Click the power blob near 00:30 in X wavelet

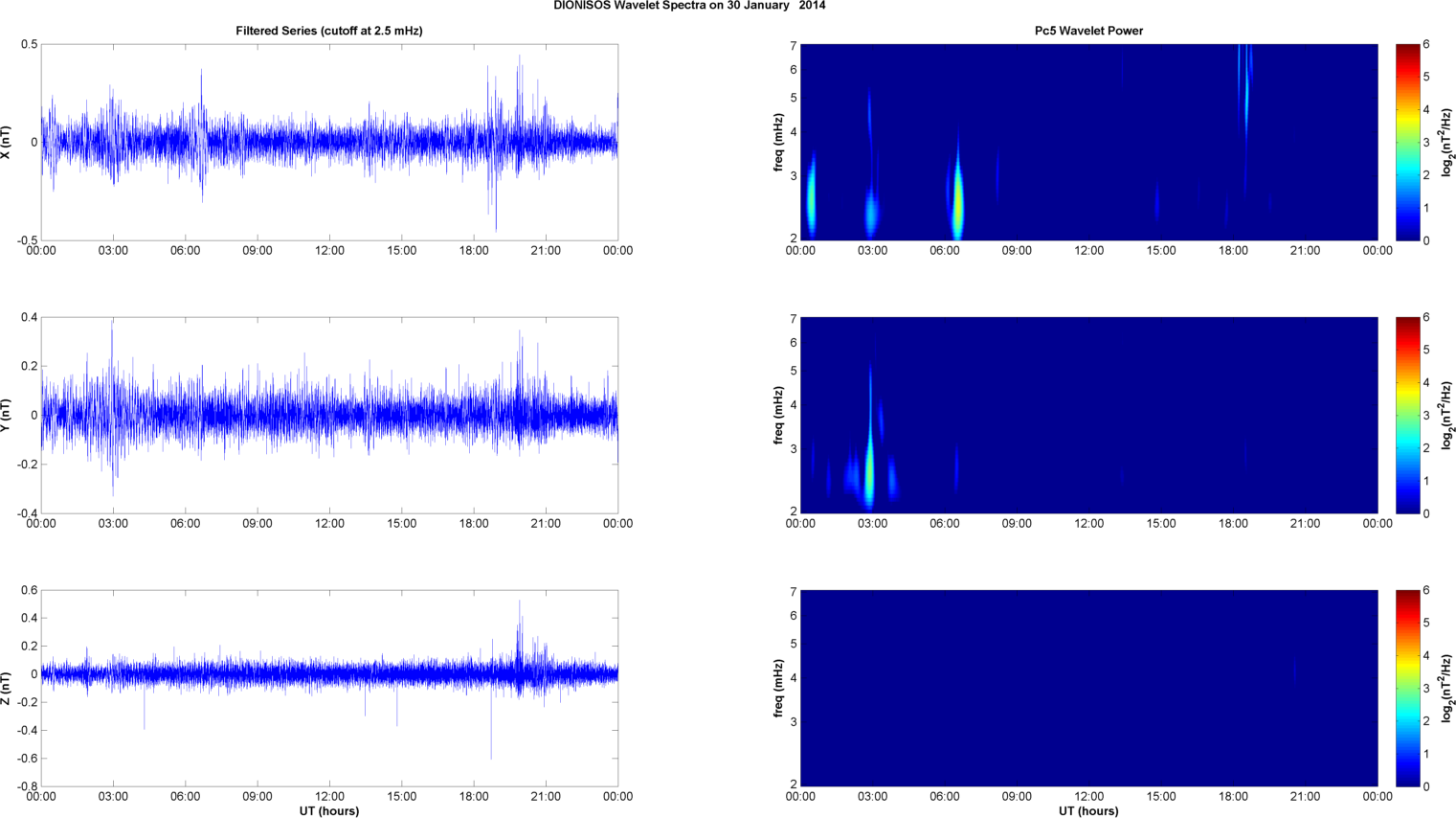811,199
